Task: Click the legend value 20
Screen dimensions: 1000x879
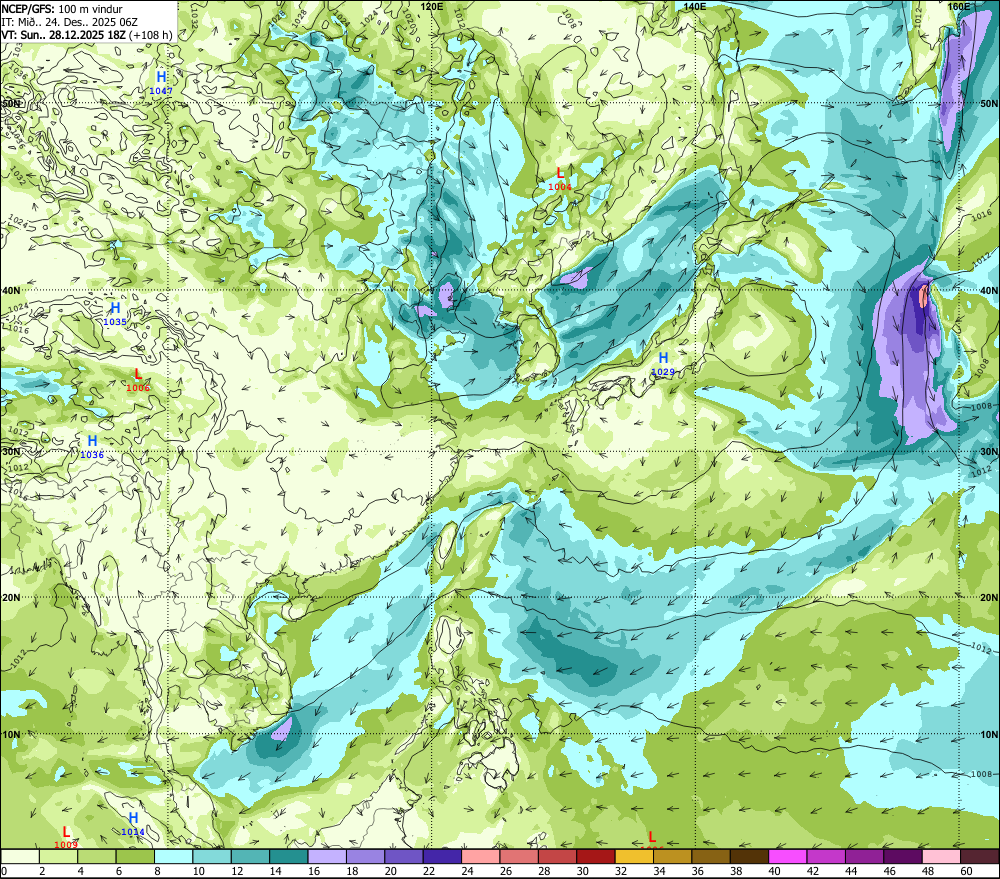Action: click(390, 871)
